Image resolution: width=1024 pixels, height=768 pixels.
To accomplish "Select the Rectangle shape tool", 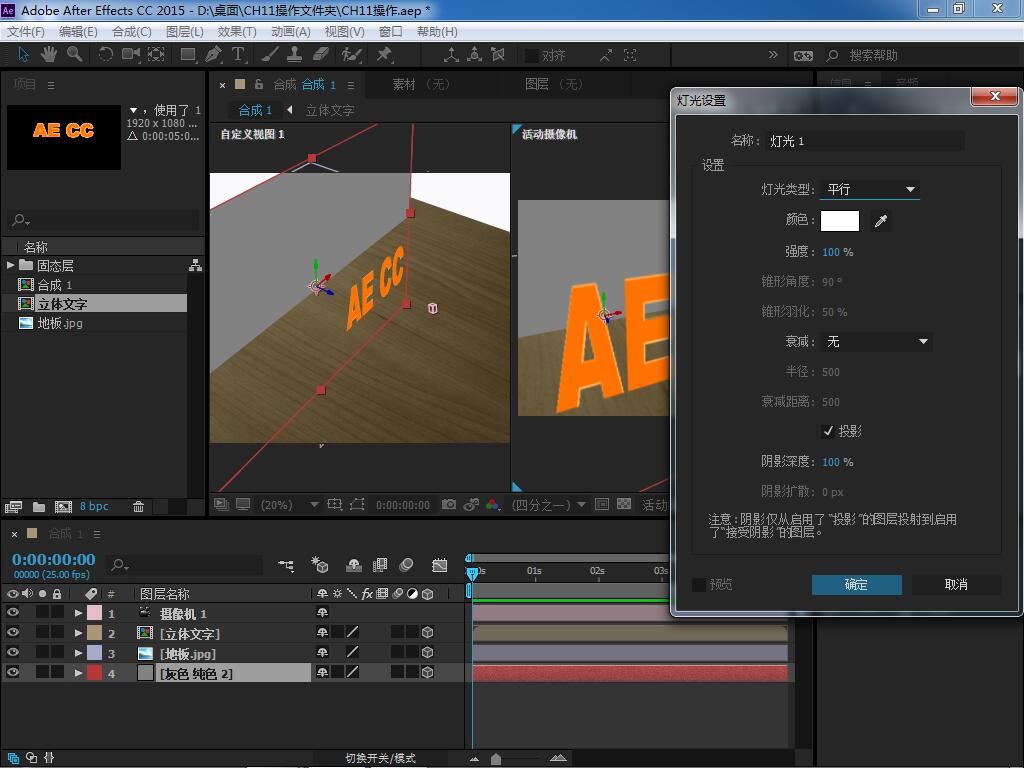I will pos(188,55).
